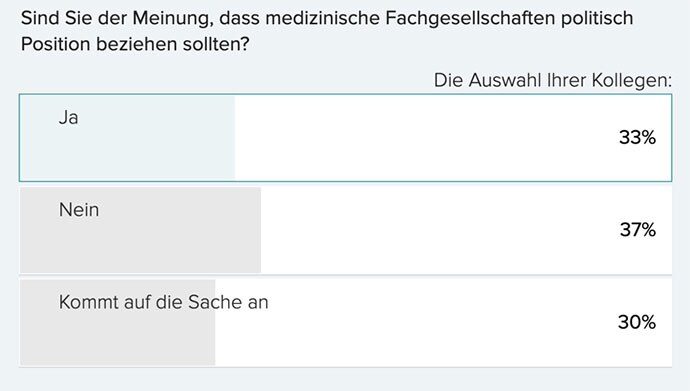This screenshot has width=690, height=391.
Task: Select the "Ja" poll answer
Action: pos(345,138)
